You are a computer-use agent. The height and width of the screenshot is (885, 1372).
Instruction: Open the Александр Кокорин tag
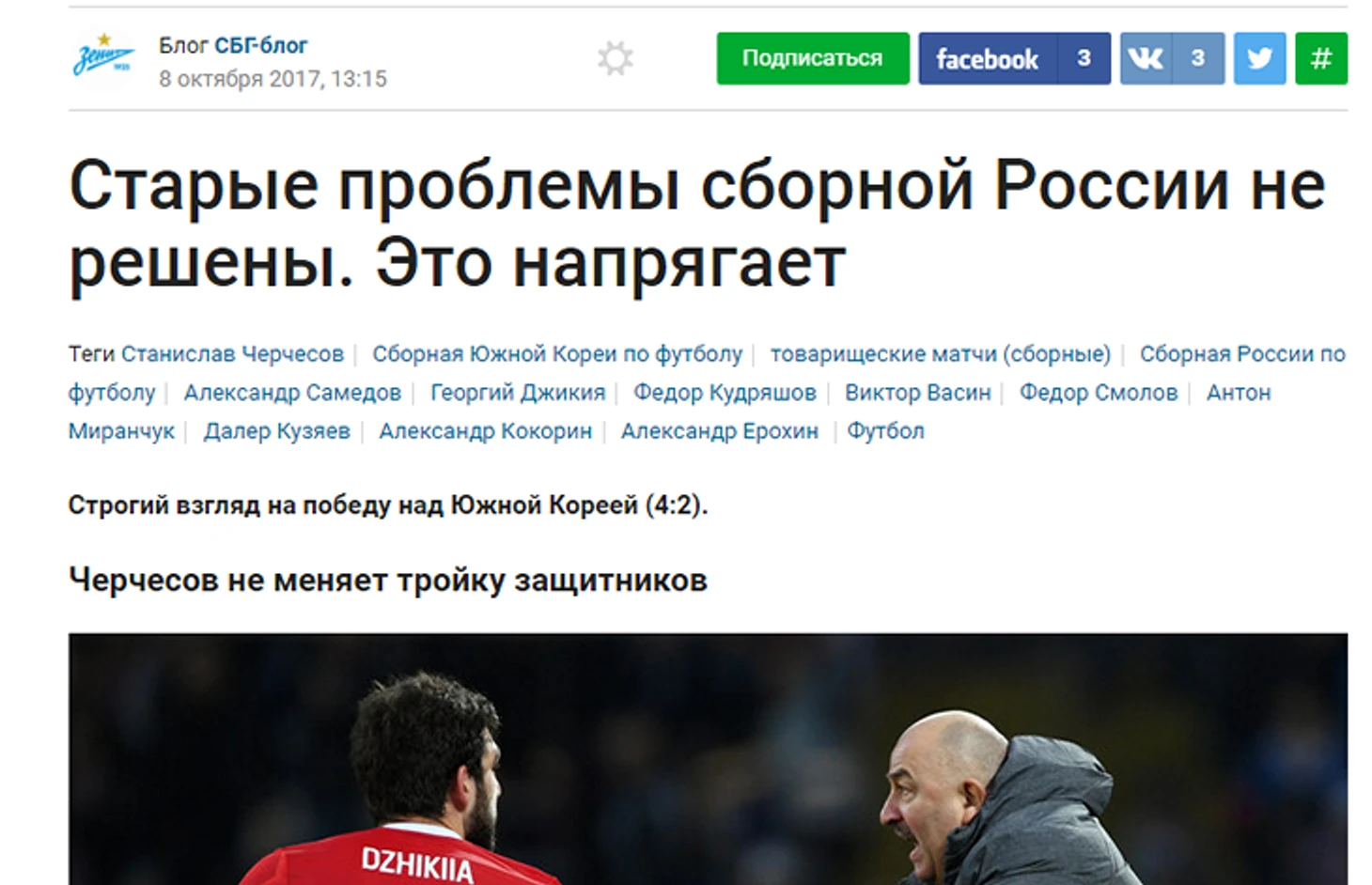(486, 431)
